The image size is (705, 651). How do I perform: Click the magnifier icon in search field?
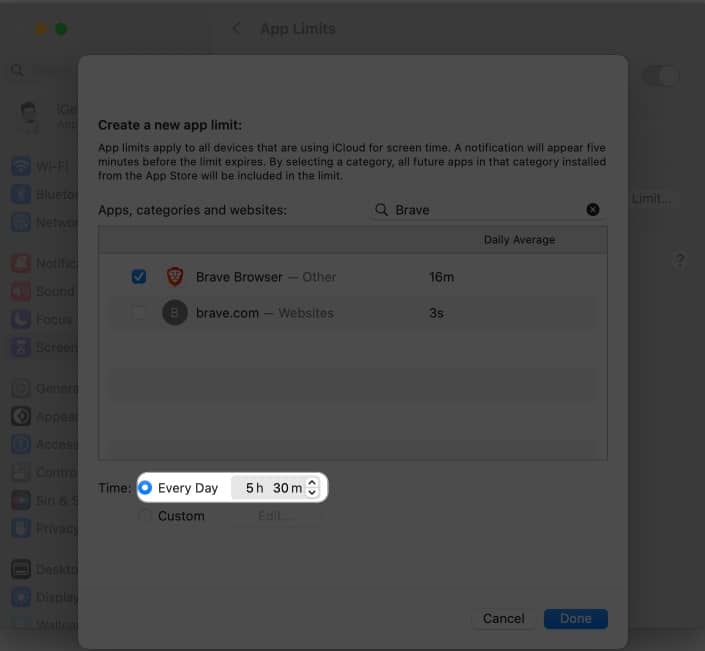[381, 210]
